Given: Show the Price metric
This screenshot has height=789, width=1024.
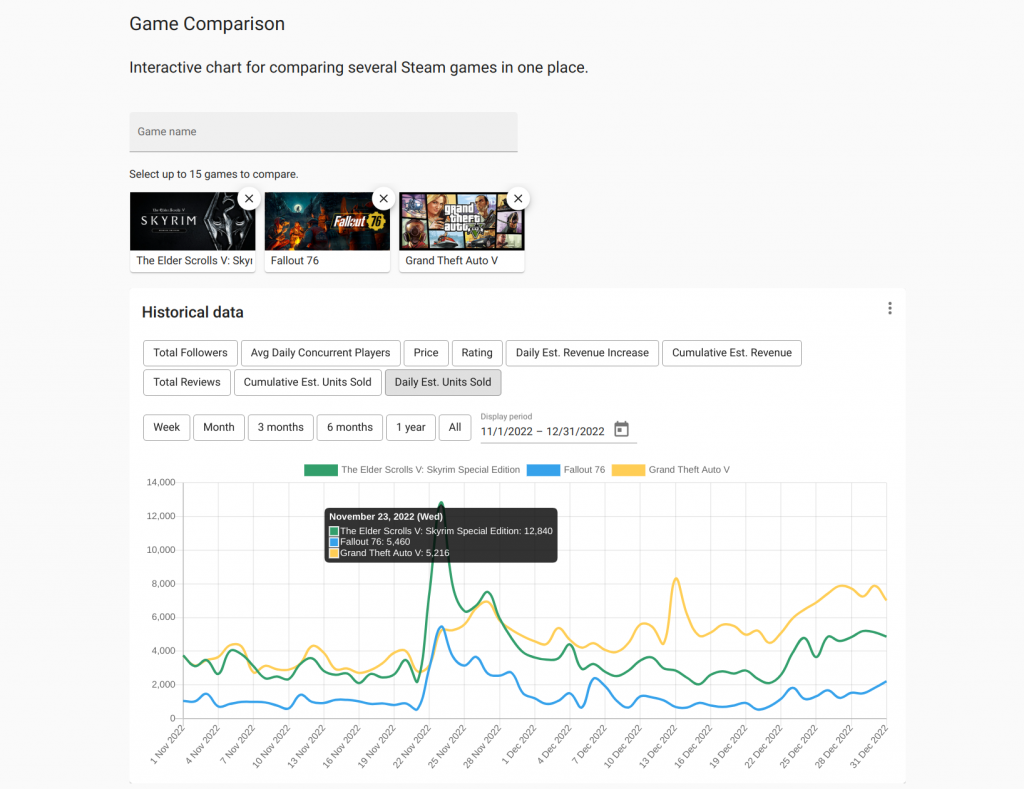Looking at the screenshot, I should [x=426, y=353].
